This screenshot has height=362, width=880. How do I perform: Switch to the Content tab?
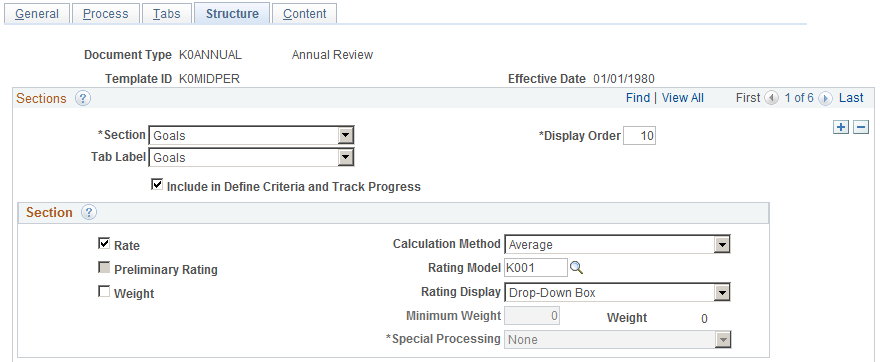coord(305,13)
